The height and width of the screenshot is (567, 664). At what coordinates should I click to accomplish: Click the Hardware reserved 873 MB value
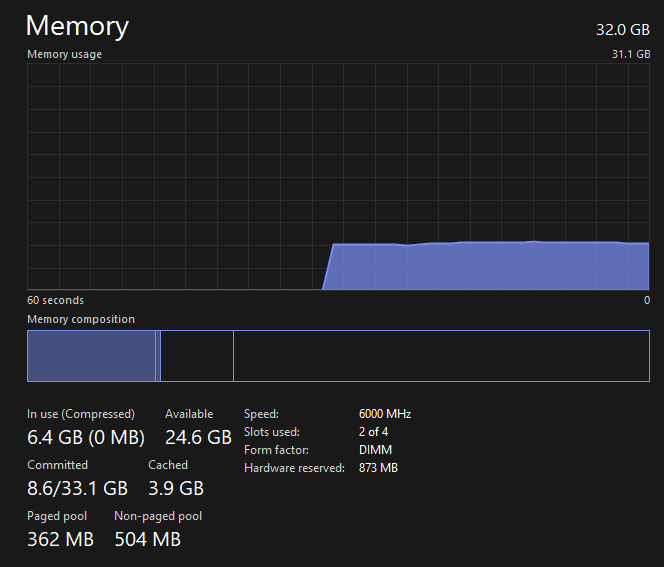378,468
